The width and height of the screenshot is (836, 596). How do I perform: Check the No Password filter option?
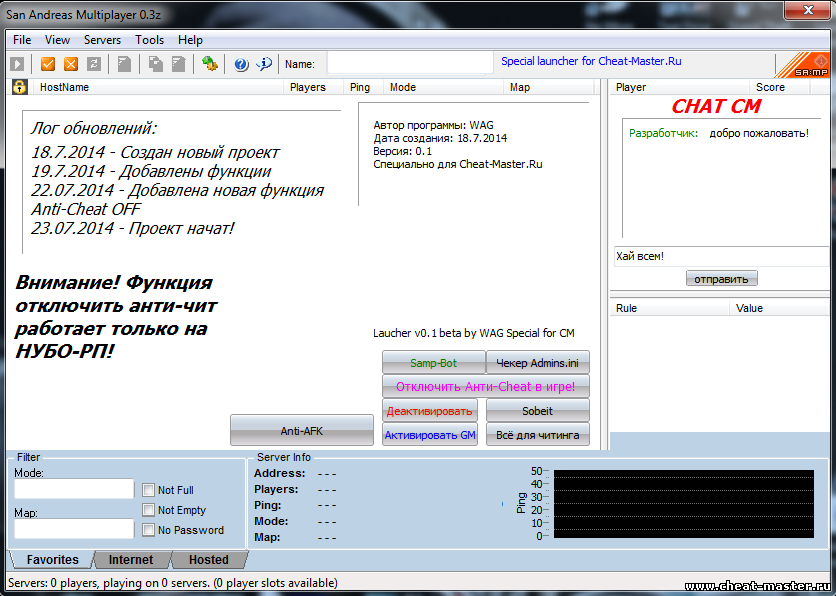tap(148, 530)
